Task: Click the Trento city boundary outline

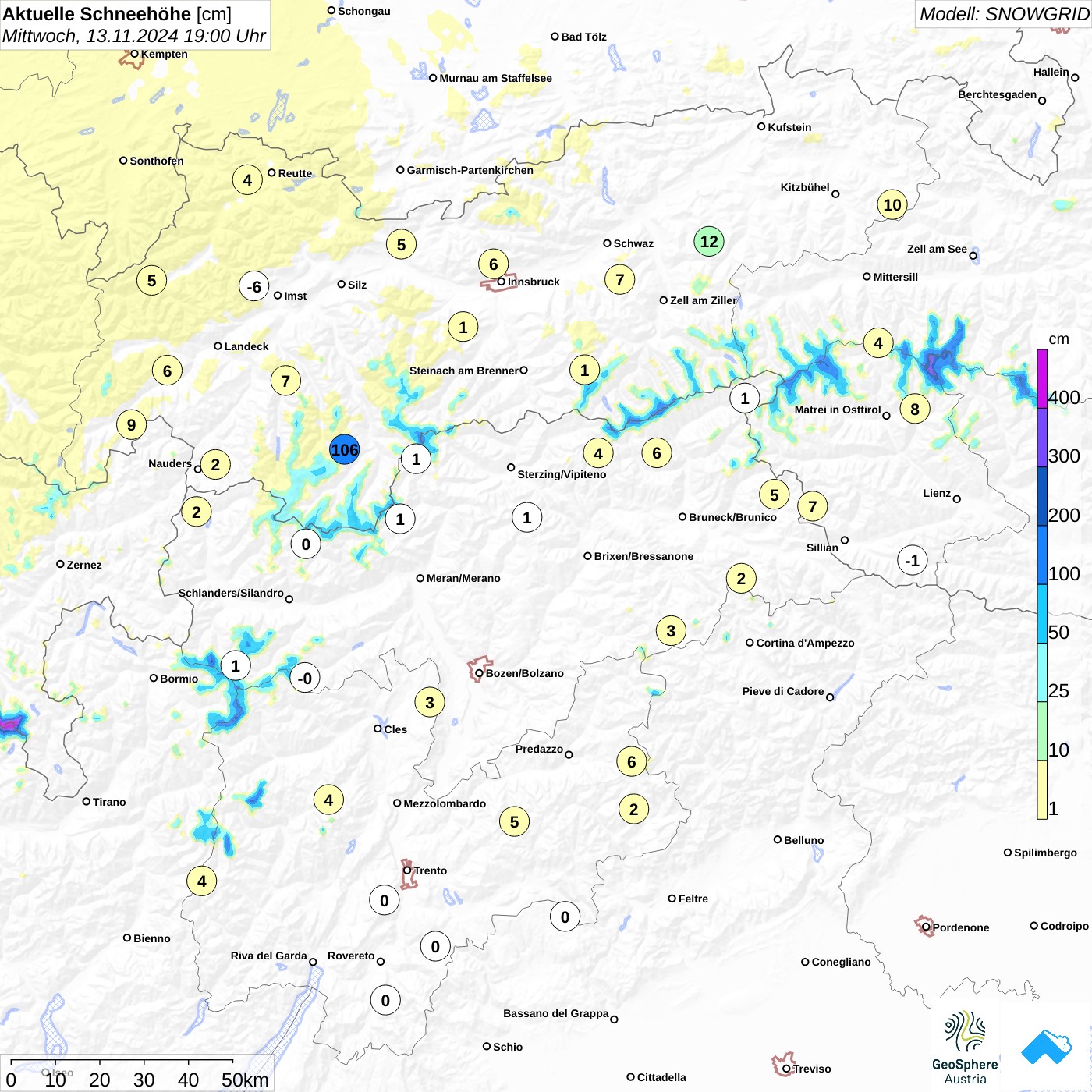Action: click(408, 874)
